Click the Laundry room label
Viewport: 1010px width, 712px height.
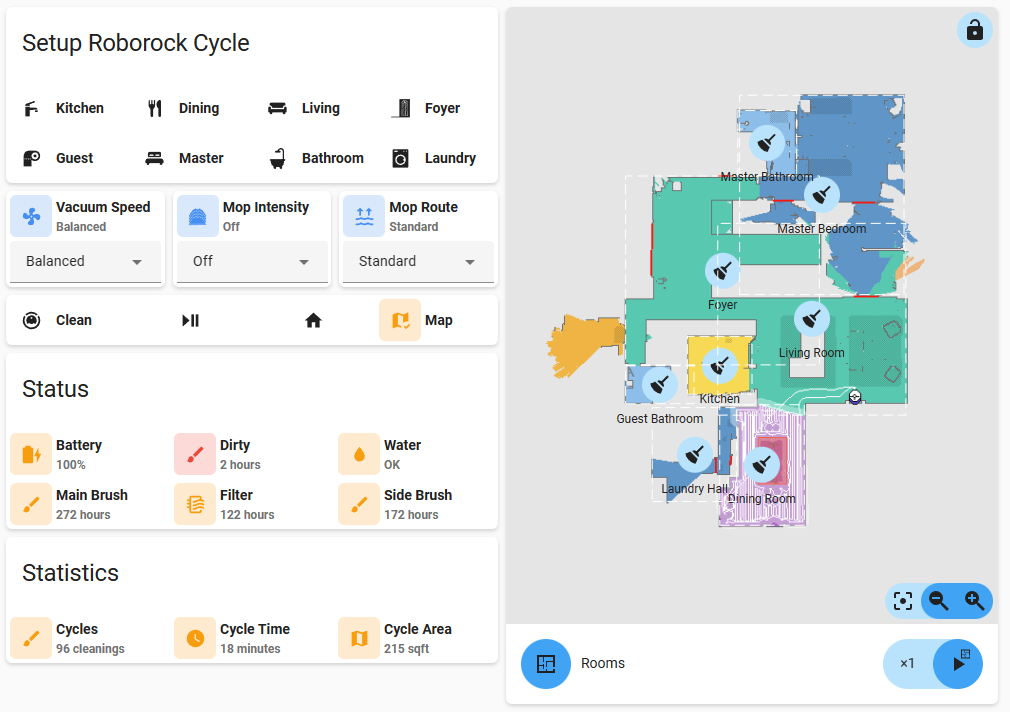[450, 158]
